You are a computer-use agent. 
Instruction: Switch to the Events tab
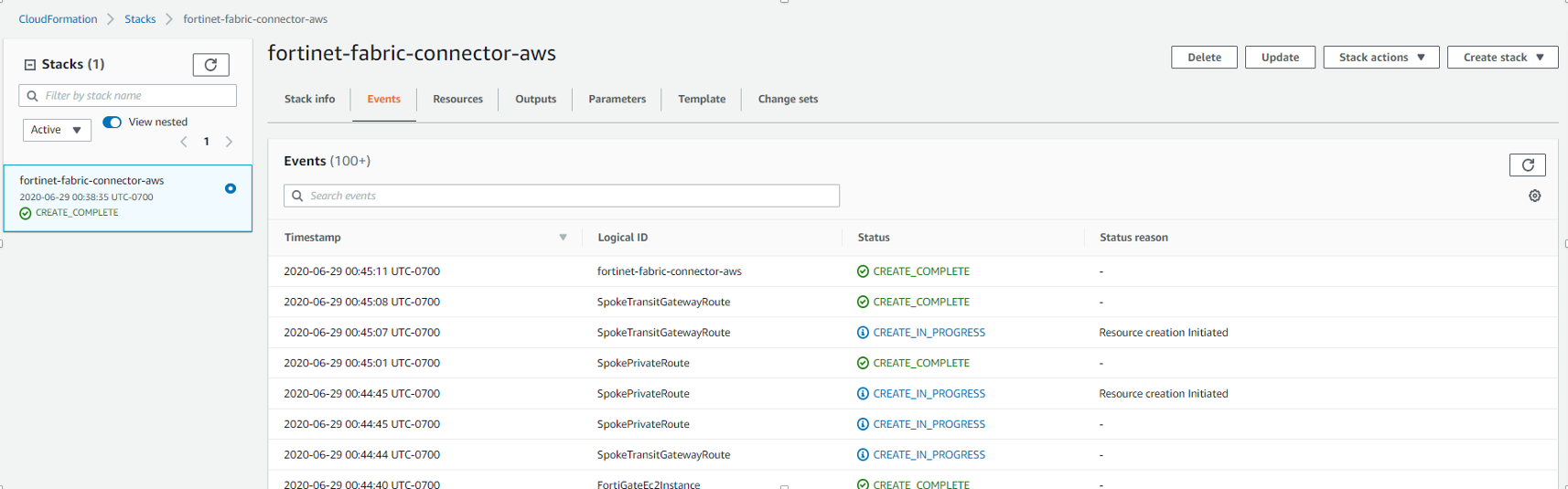coord(383,99)
